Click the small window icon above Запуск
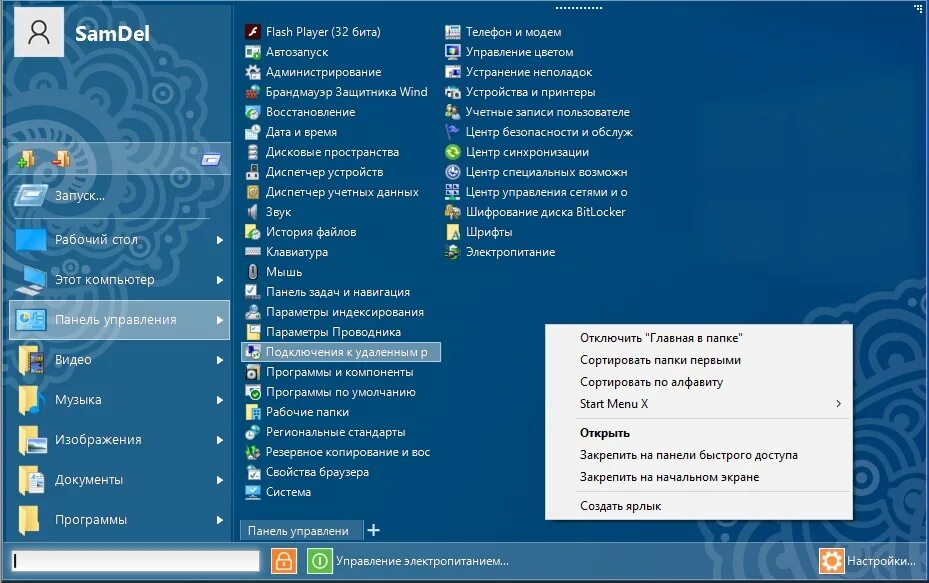Viewport: 929px width, 583px height. tap(211, 159)
